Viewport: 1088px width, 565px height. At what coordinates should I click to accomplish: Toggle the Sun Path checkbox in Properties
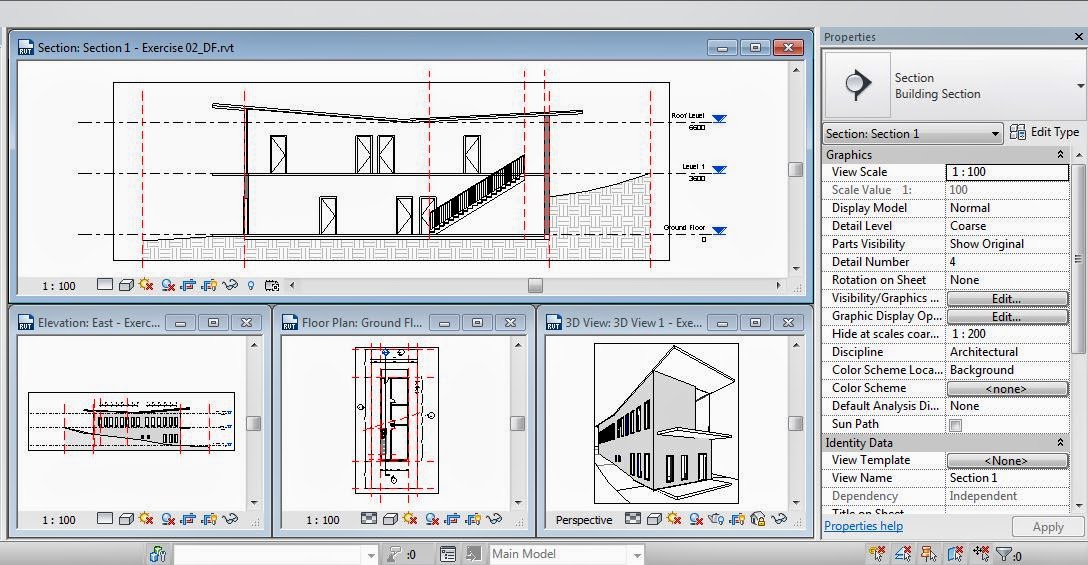click(x=955, y=425)
